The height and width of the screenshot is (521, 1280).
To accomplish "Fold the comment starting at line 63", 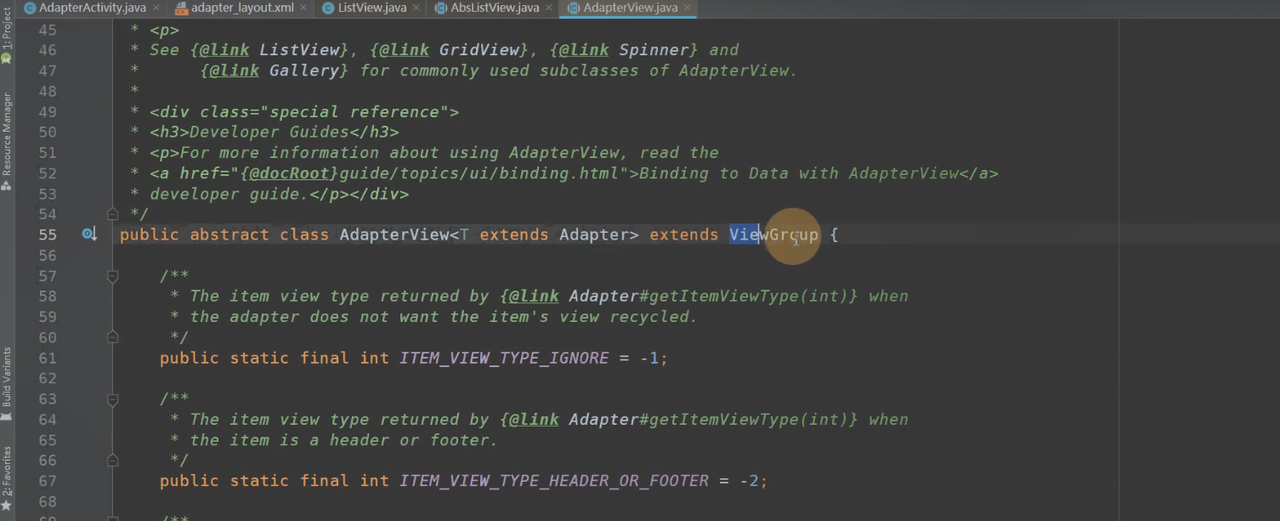I will point(112,399).
